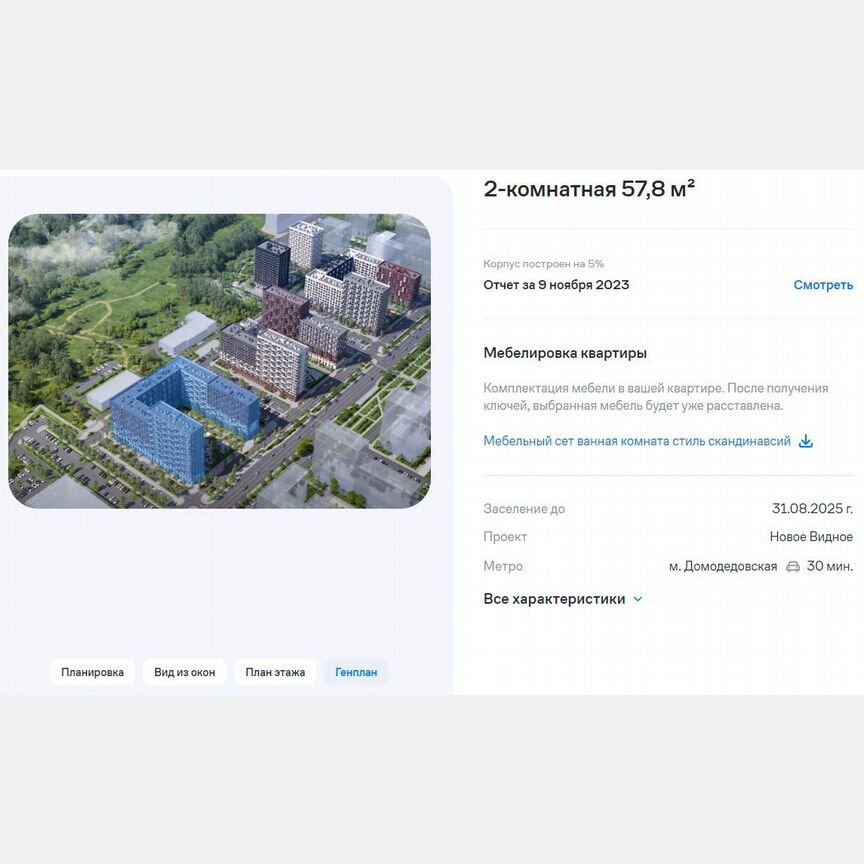
Task: Click the car icon beside 30 мин.
Action: [792, 566]
